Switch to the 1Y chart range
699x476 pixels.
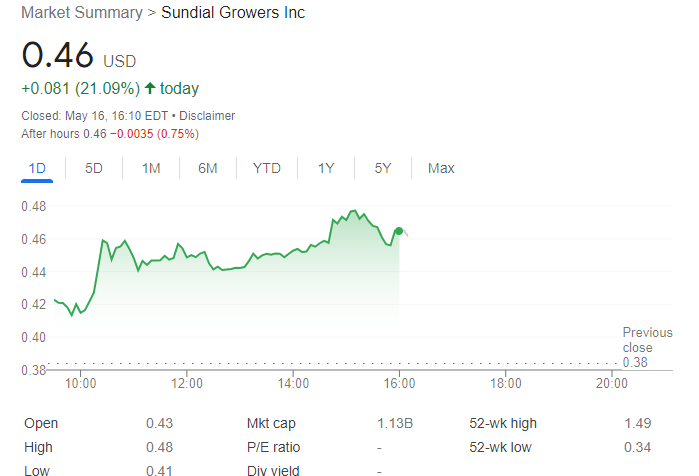[x=326, y=168]
